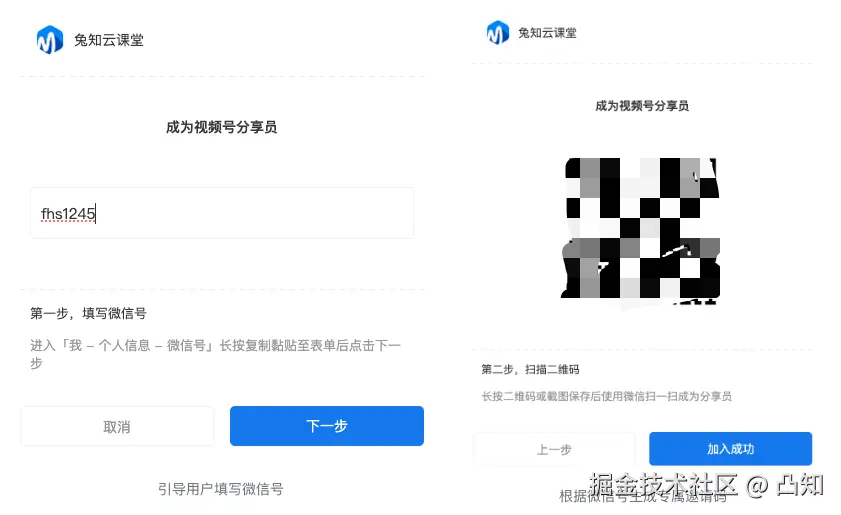Screen dimensions: 841x515
Task: Click the 取消 button
Action: (117, 427)
